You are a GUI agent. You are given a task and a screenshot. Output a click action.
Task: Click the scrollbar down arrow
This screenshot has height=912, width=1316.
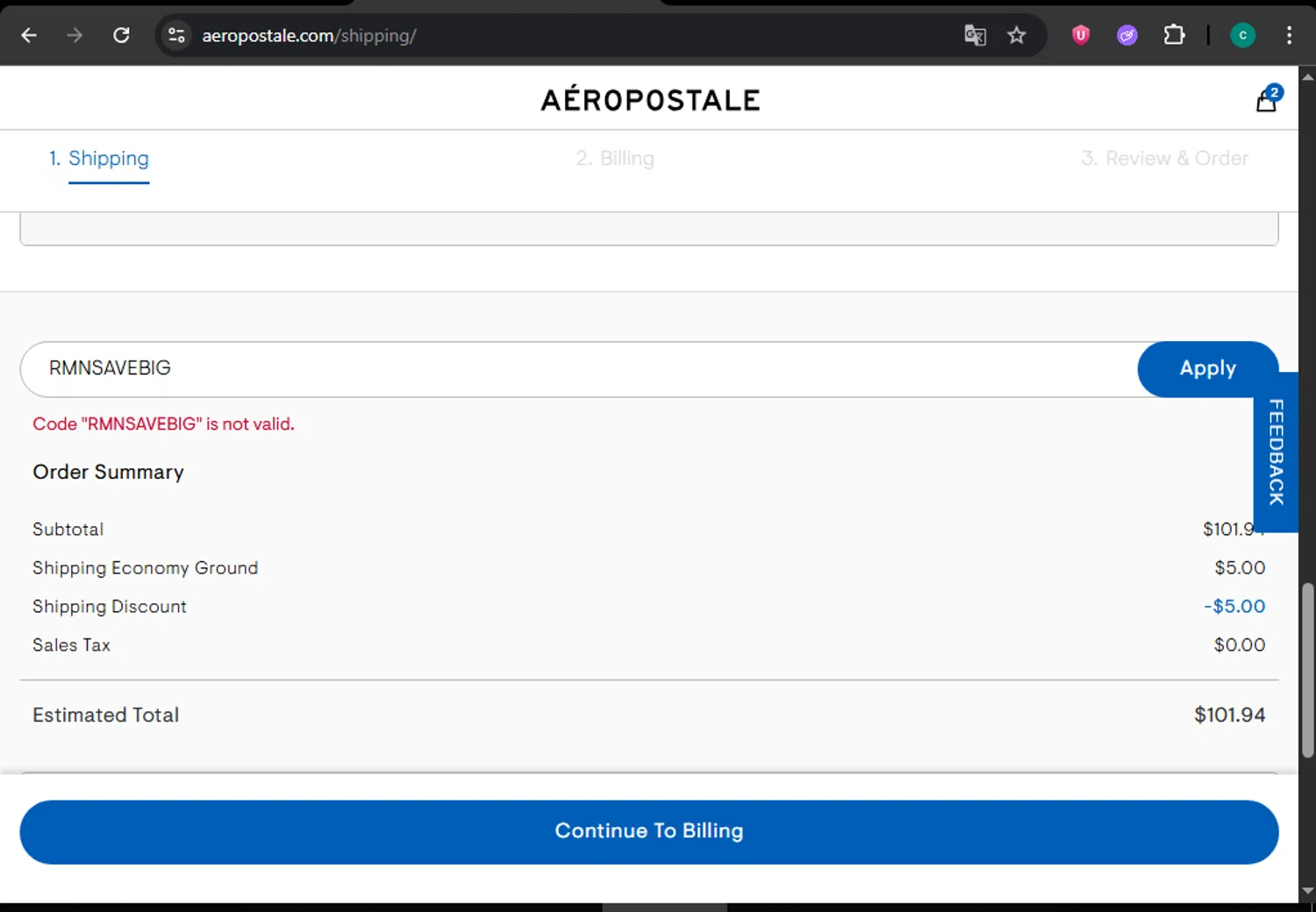coord(1307,891)
